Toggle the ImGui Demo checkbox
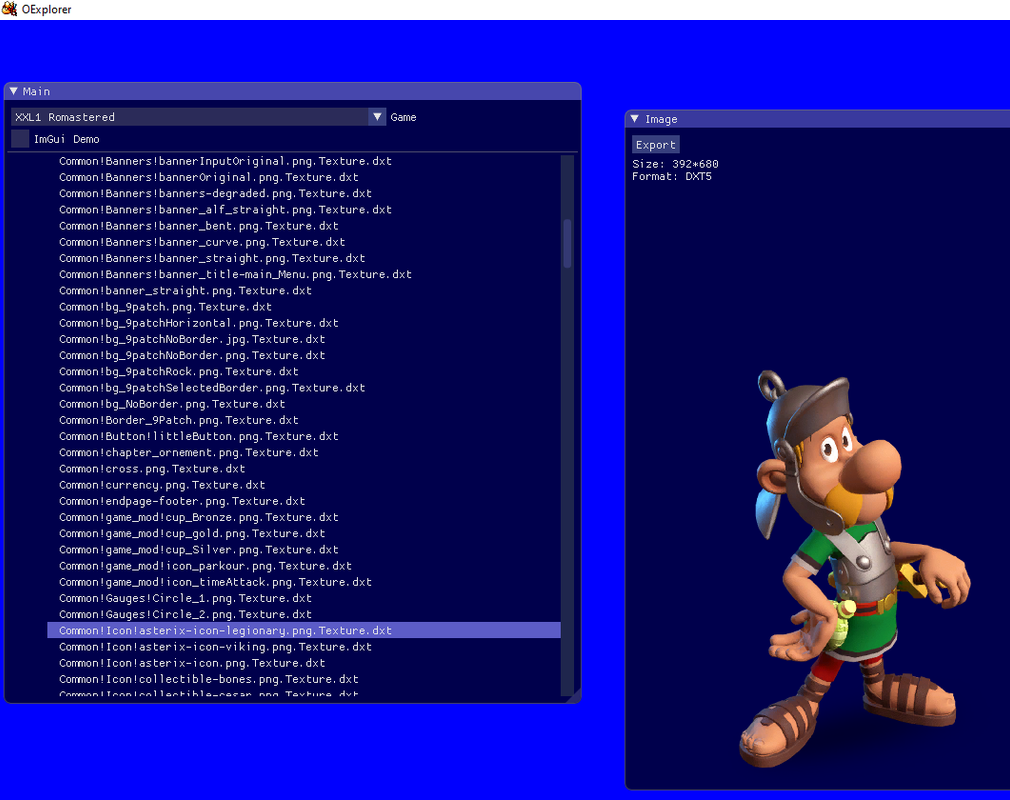1010x800 pixels. pyautogui.click(x=20, y=138)
